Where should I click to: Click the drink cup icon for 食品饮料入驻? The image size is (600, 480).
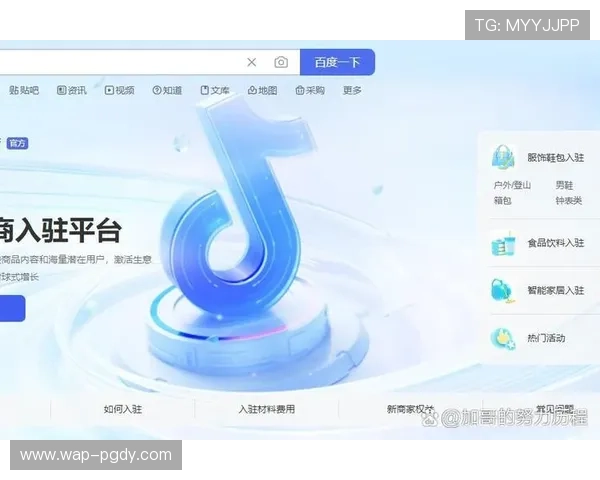point(503,243)
